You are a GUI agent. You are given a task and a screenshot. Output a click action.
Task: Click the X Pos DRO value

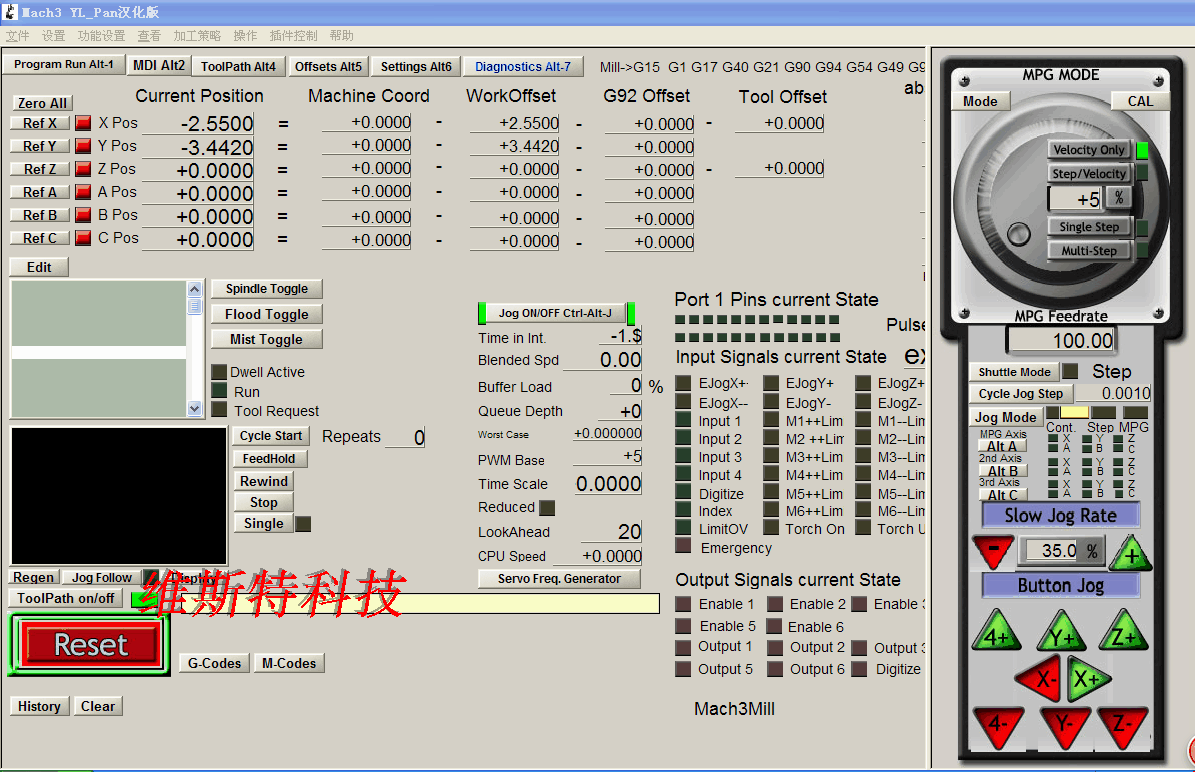(x=198, y=123)
